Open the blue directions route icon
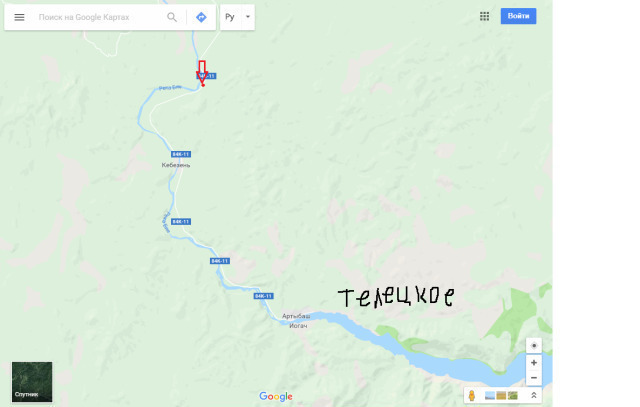The image size is (640, 407). coord(201,17)
